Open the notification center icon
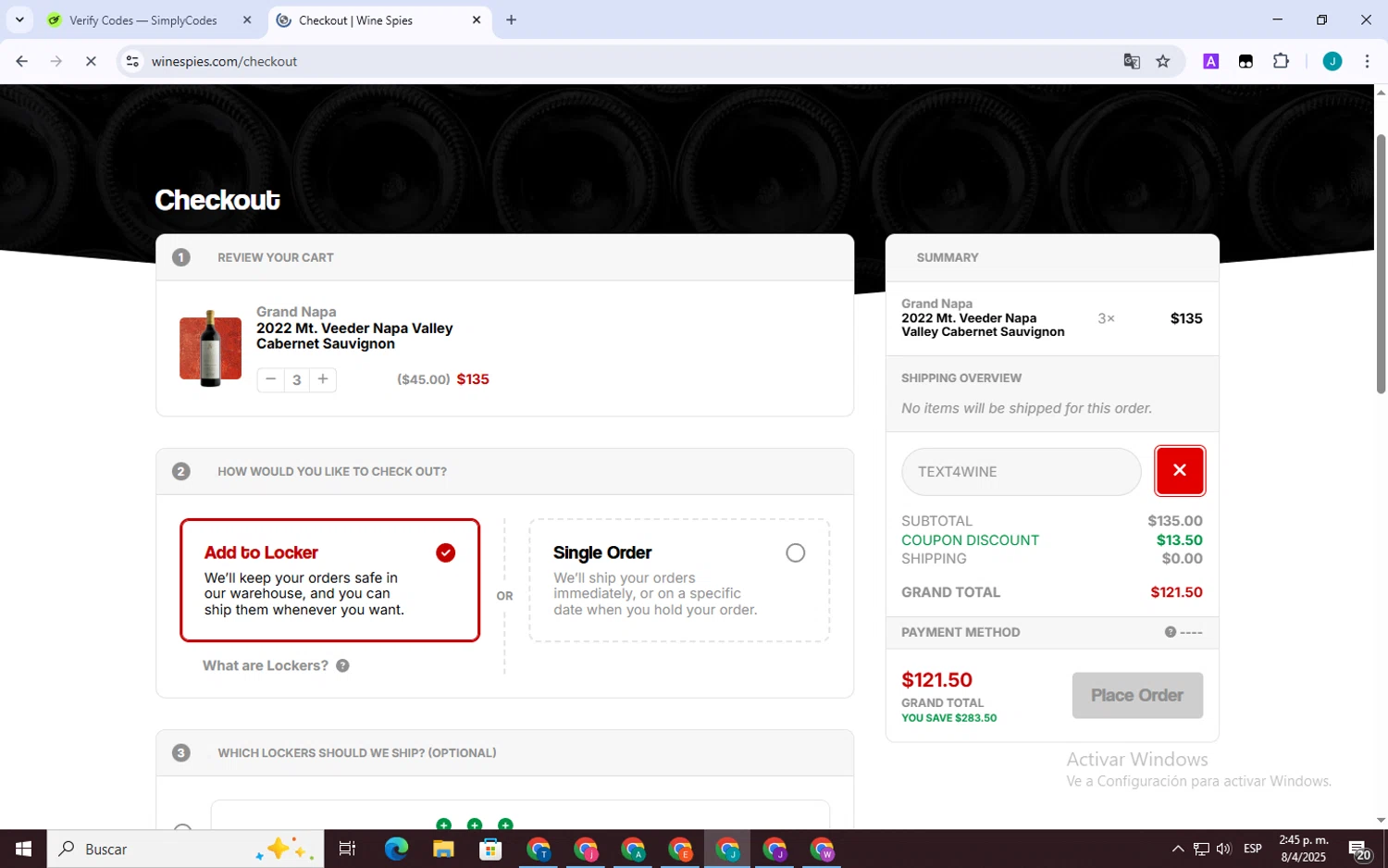 pyautogui.click(x=1360, y=849)
